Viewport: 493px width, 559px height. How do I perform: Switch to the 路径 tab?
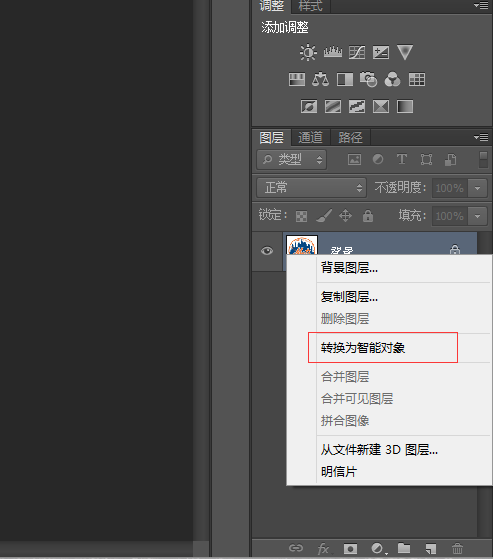[350, 138]
